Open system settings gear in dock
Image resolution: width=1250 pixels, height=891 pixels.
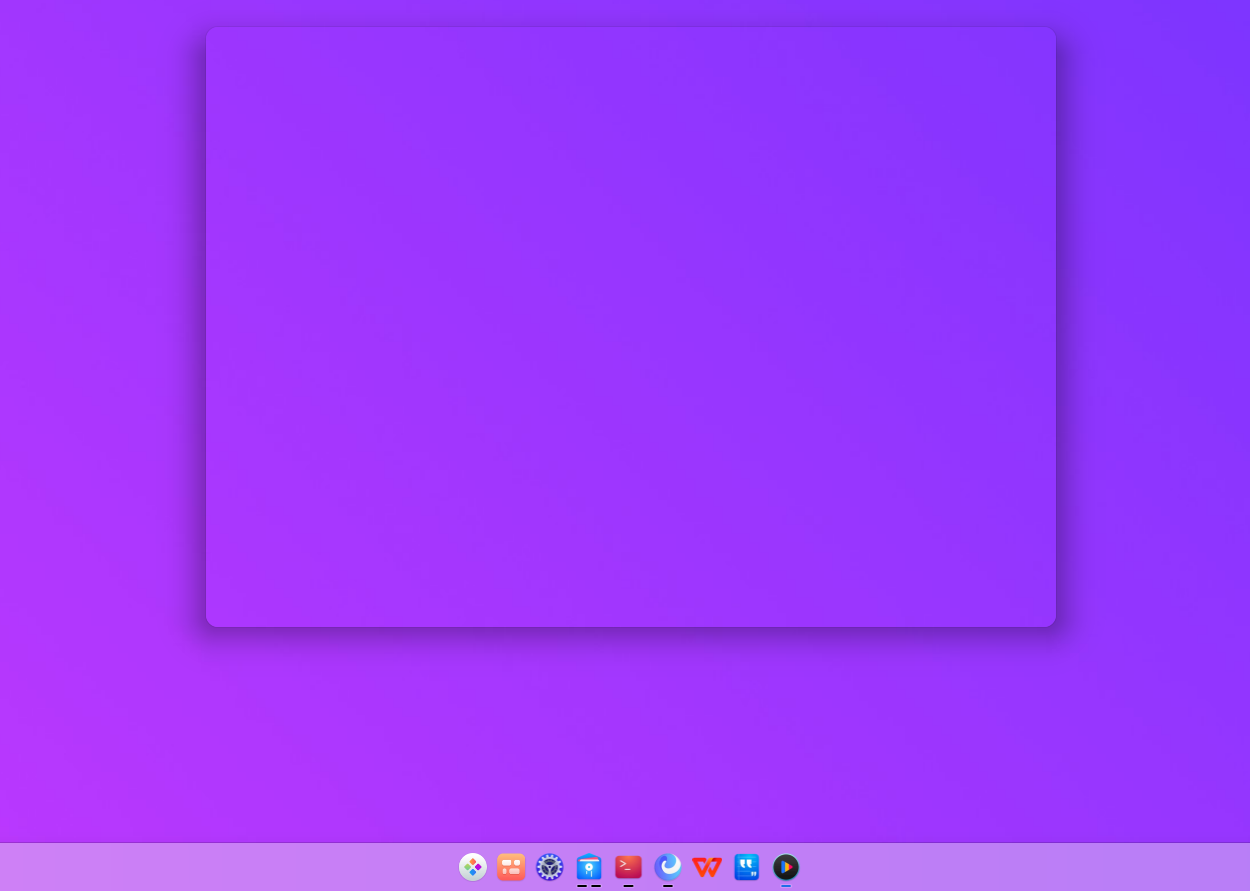click(x=550, y=867)
